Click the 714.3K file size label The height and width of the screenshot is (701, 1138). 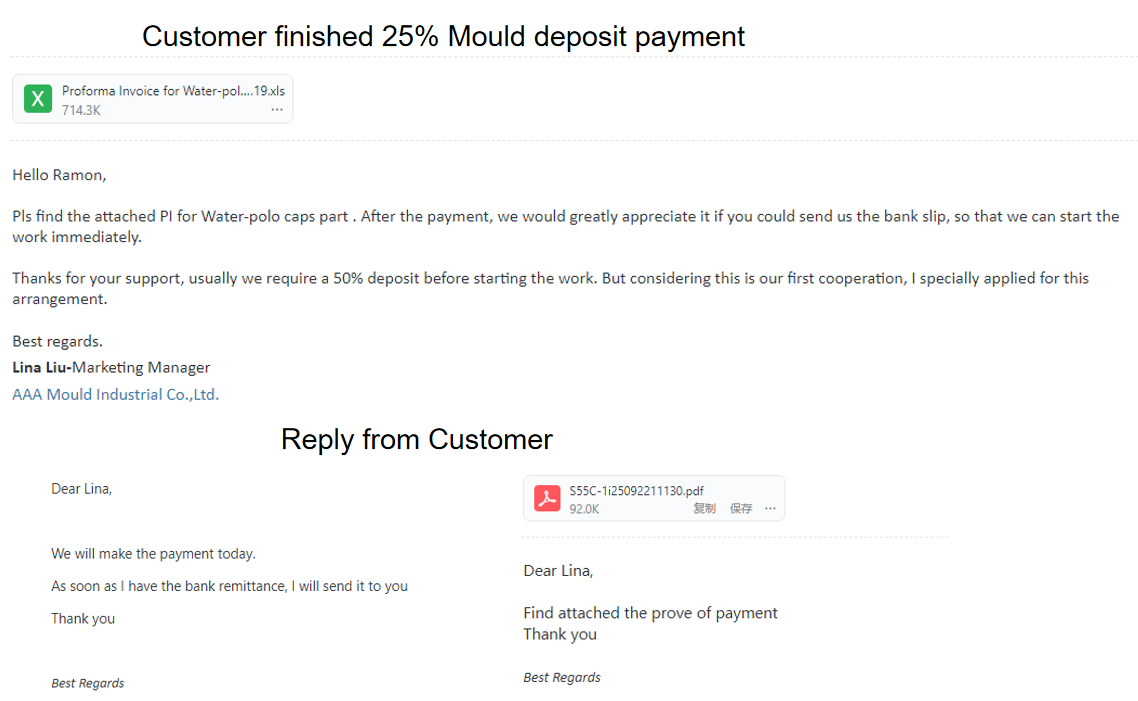[81, 110]
